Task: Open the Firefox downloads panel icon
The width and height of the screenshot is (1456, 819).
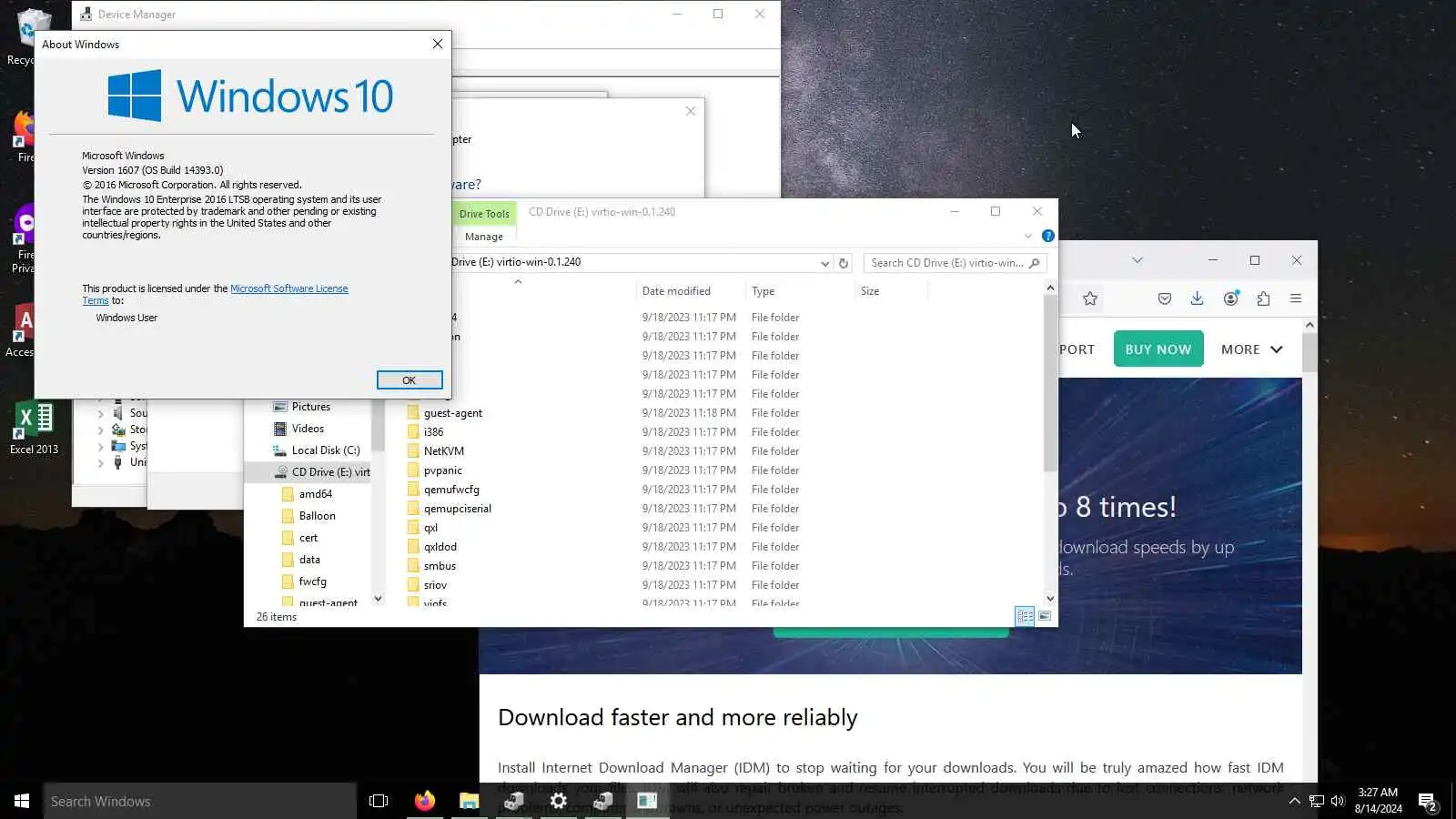Action: (x=1197, y=298)
